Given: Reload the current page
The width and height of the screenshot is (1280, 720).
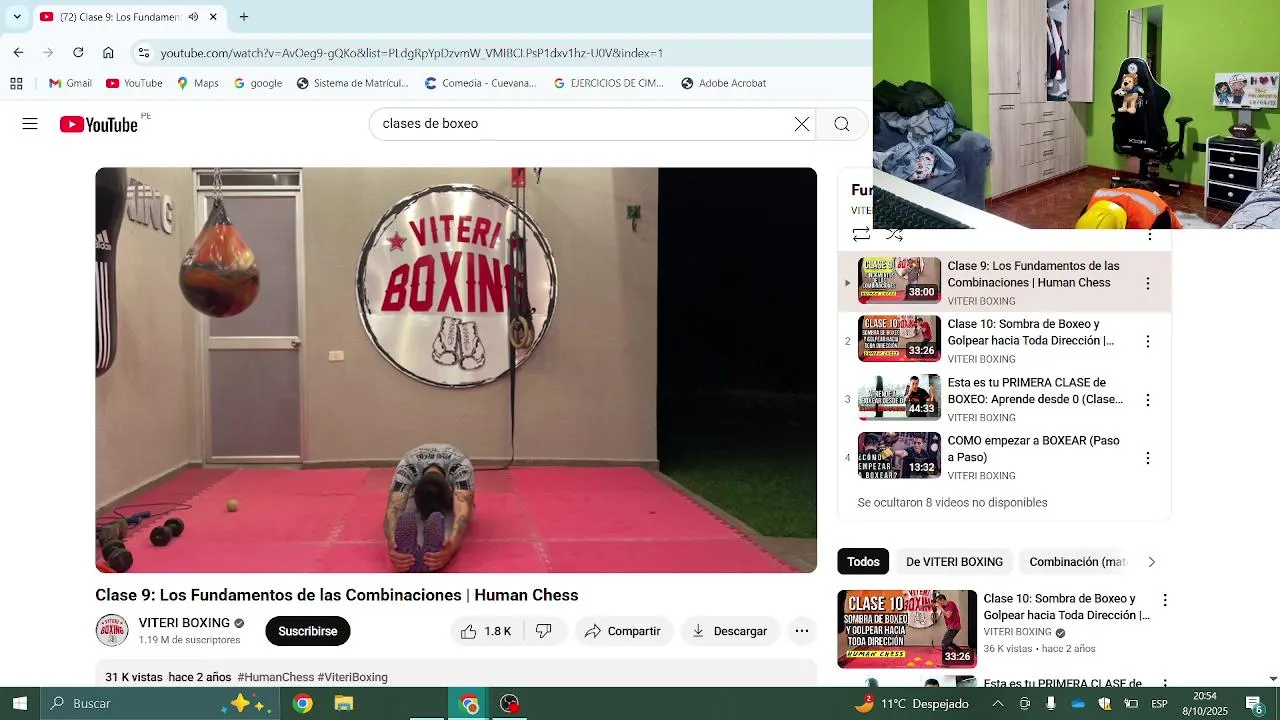Looking at the screenshot, I should [78, 53].
